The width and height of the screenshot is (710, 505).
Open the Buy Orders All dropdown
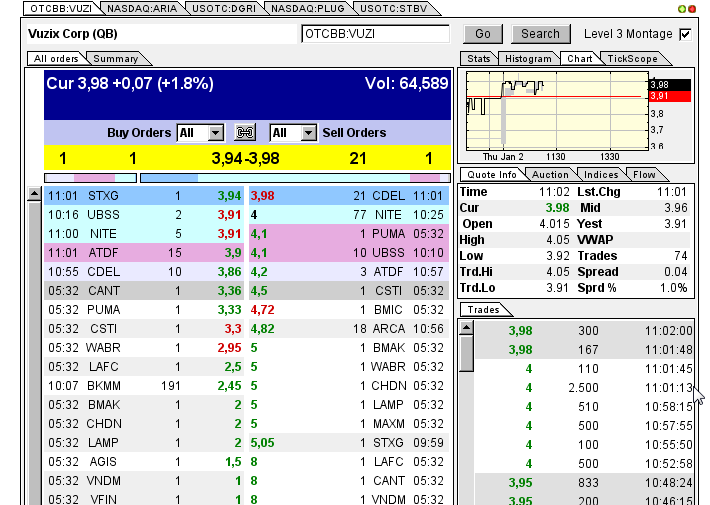coord(201,133)
